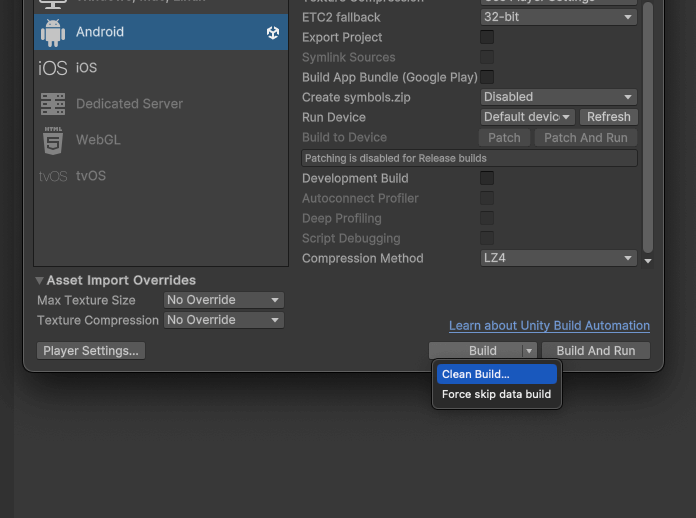Click the Unity logo beside Android
The width and height of the screenshot is (696, 518).
pyautogui.click(x=273, y=33)
